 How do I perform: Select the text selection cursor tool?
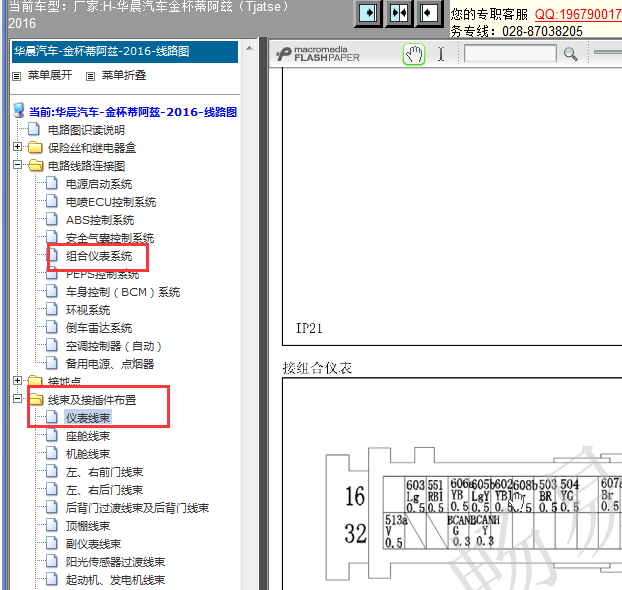(x=441, y=54)
